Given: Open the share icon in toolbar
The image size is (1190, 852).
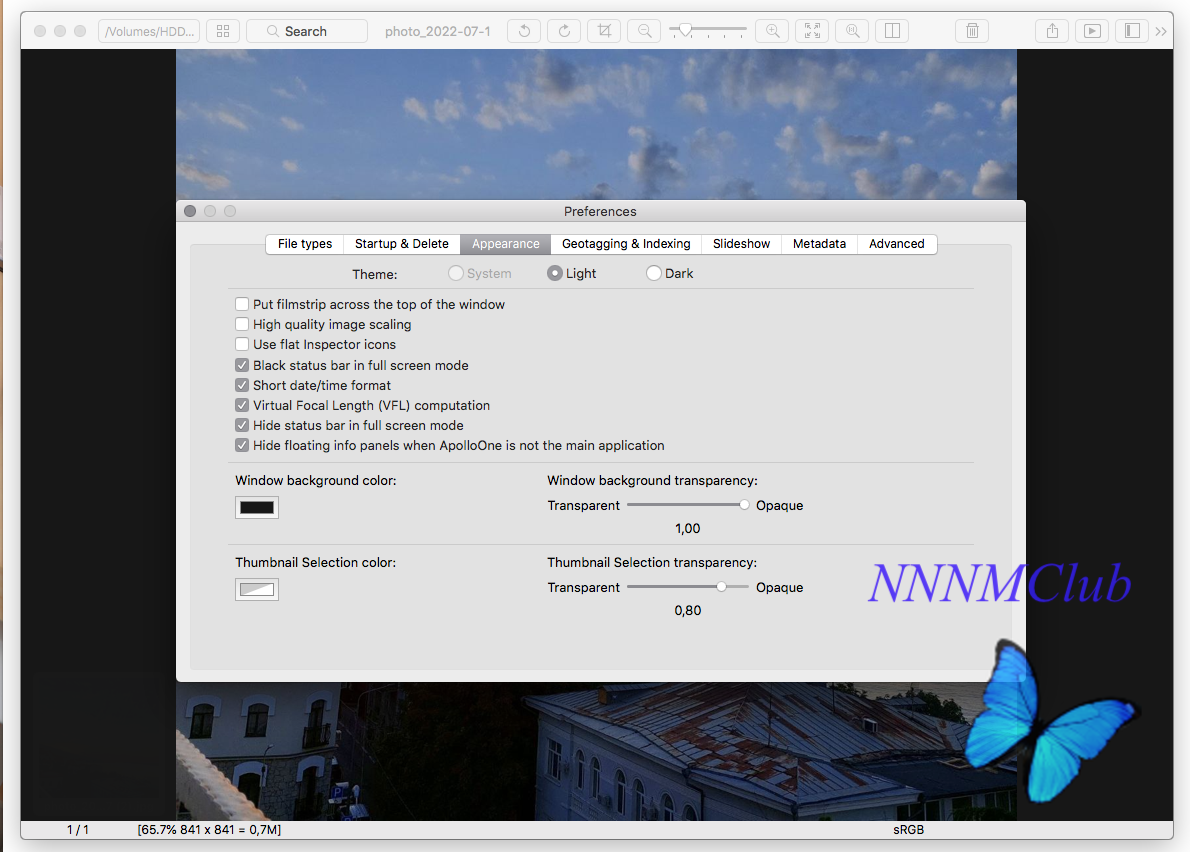Looking at the screenshot, I should click(1052, 31).
